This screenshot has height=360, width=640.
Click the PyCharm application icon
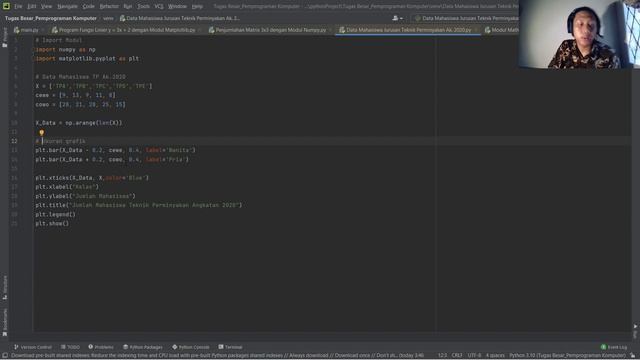tap(6, 6)
